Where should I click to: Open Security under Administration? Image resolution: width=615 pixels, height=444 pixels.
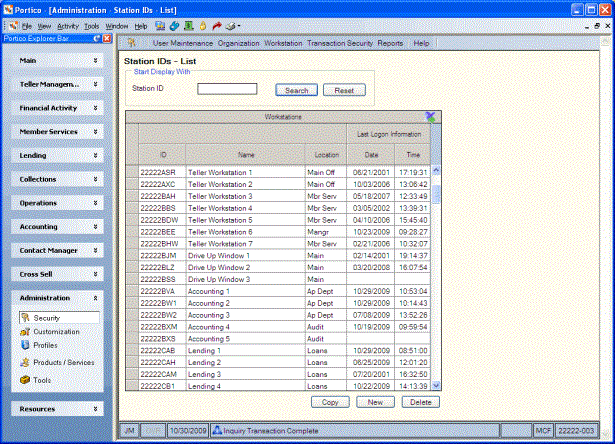click(59, 318)
